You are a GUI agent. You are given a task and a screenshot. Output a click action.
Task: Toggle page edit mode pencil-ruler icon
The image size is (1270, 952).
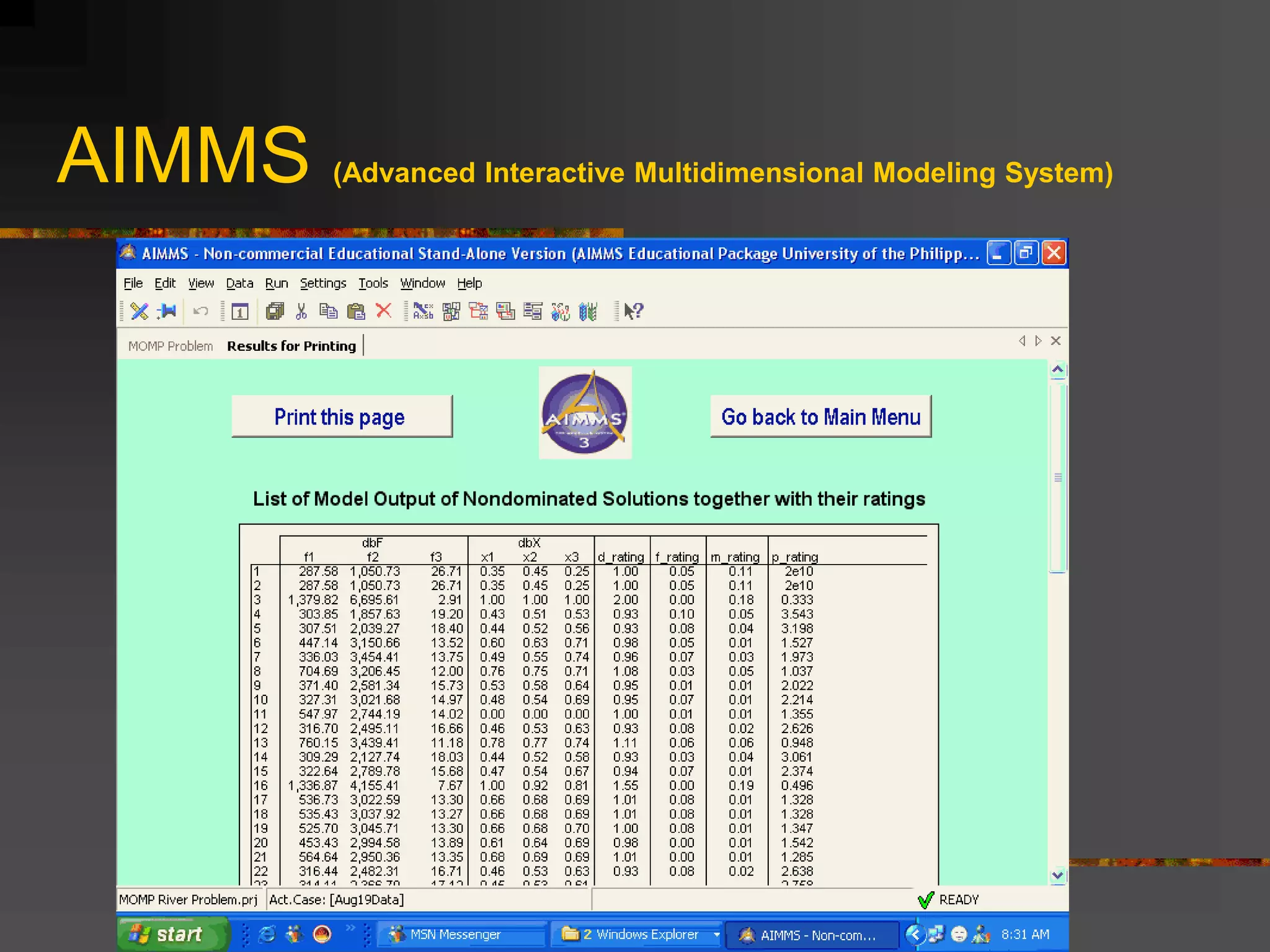[x=140, y=311]
